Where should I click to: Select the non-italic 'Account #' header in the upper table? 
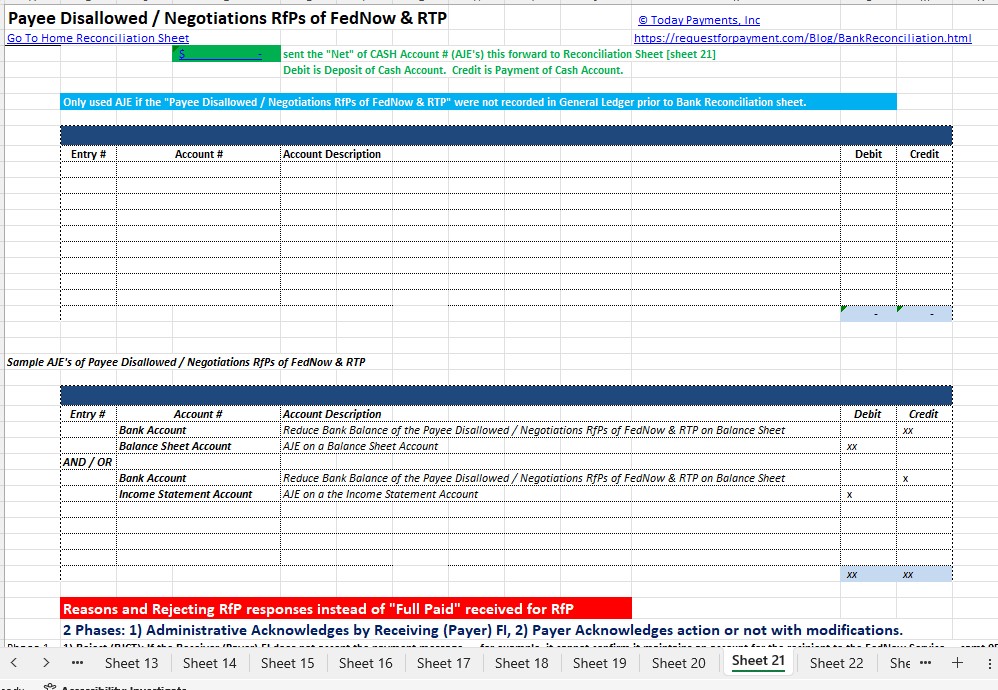(x=199, y=154)
